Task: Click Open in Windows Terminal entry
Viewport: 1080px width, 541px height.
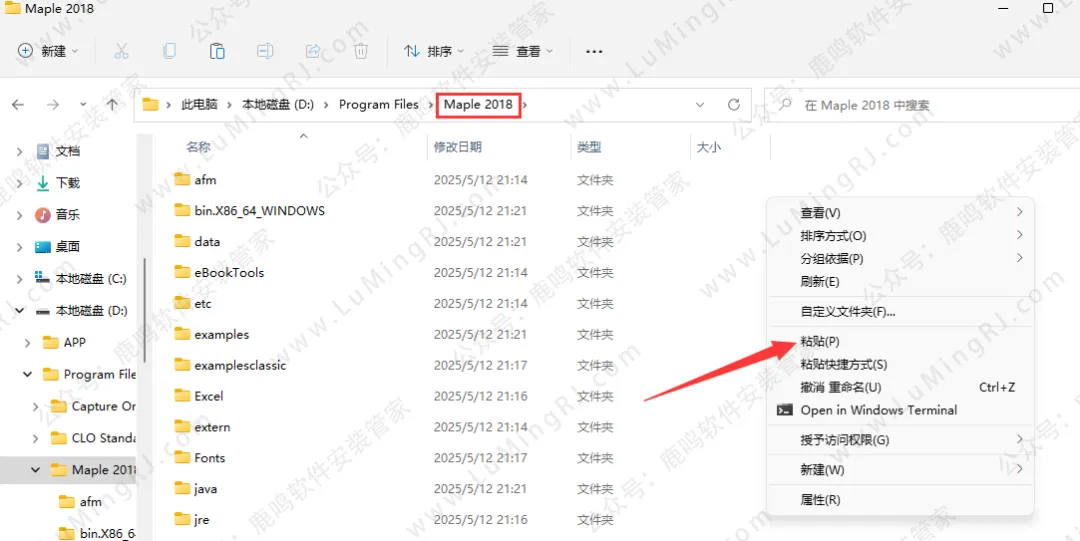Action: click(x=878, y=410)
